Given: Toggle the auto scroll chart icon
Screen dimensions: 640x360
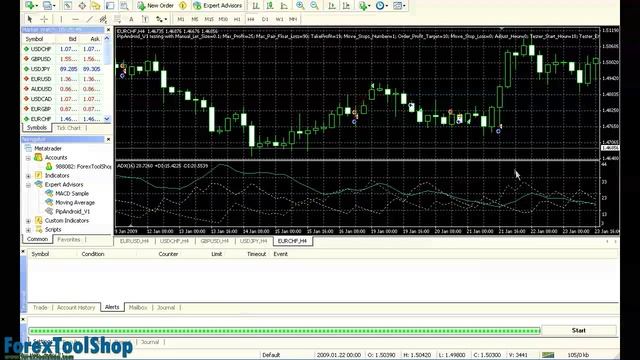Looking at the screenshot, I should tap(332, 6).
